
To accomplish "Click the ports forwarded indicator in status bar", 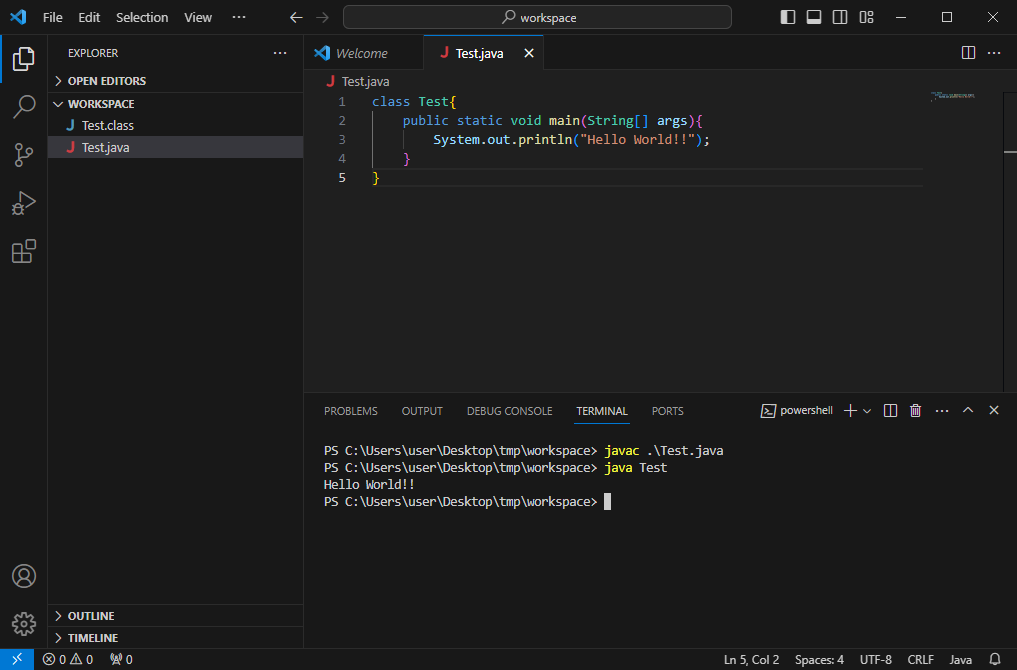I will click(121, 659).
